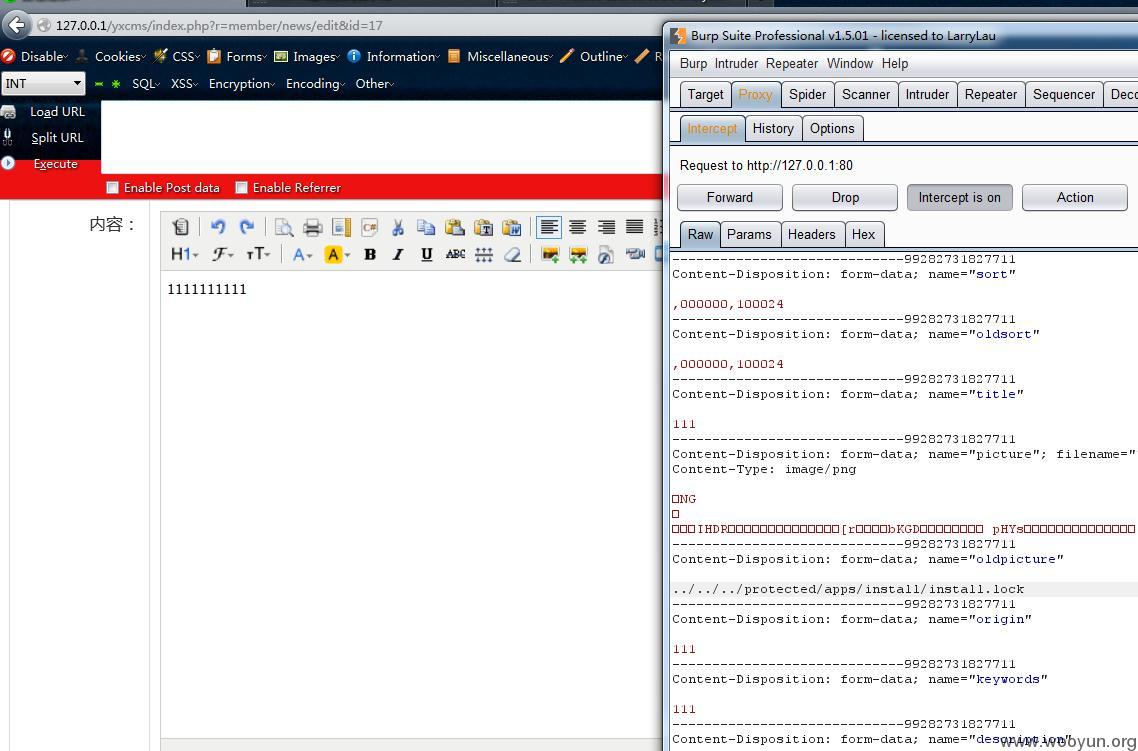Viewport: 1138px width, 751px height.
Task: Insert multiple images icon
Action: click(x=578, y=254)
